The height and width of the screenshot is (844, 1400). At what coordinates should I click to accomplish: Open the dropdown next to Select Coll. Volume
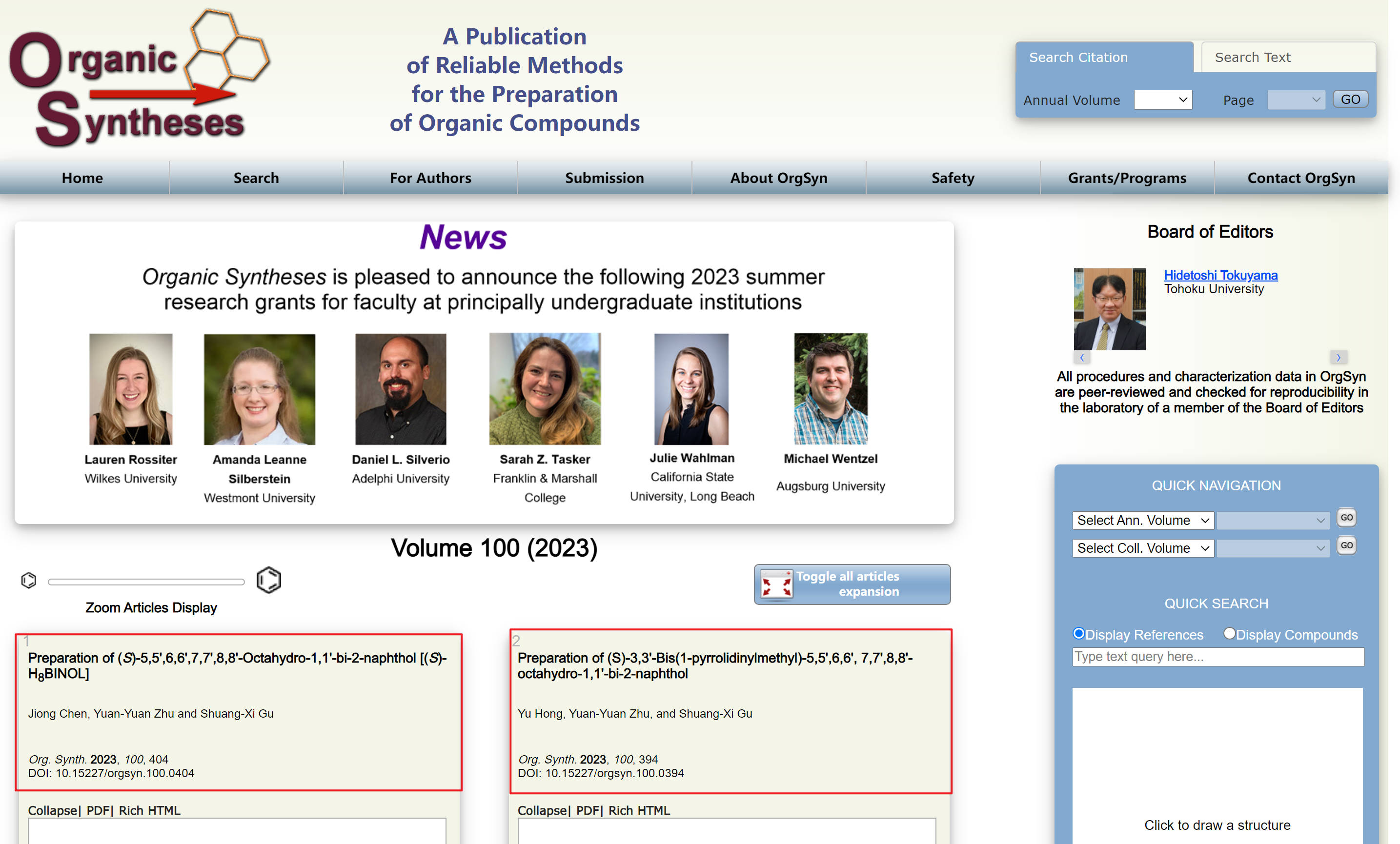click(x=1273, y=548)
